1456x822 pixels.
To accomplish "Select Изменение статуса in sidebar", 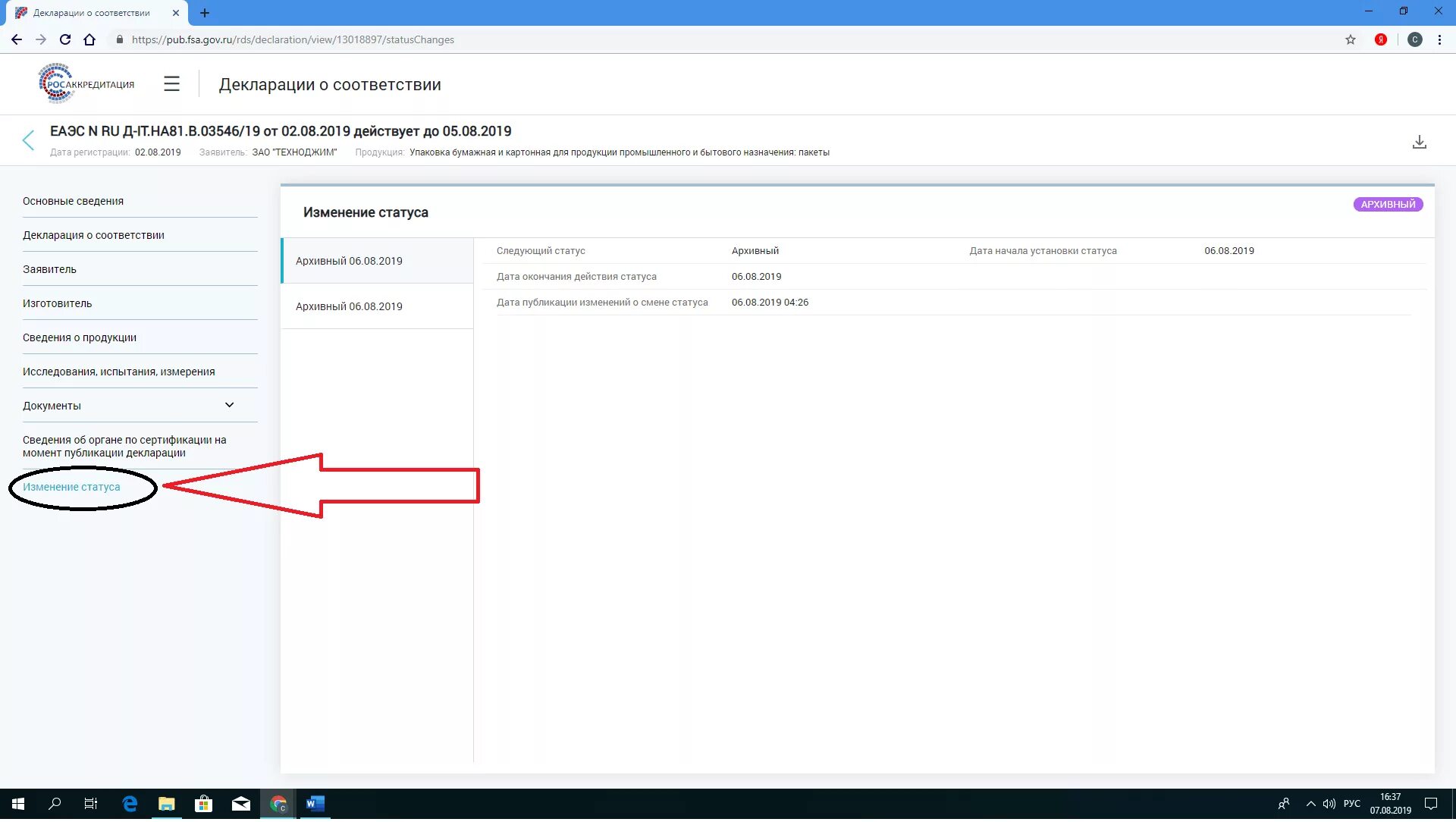I will click(71, 488).
